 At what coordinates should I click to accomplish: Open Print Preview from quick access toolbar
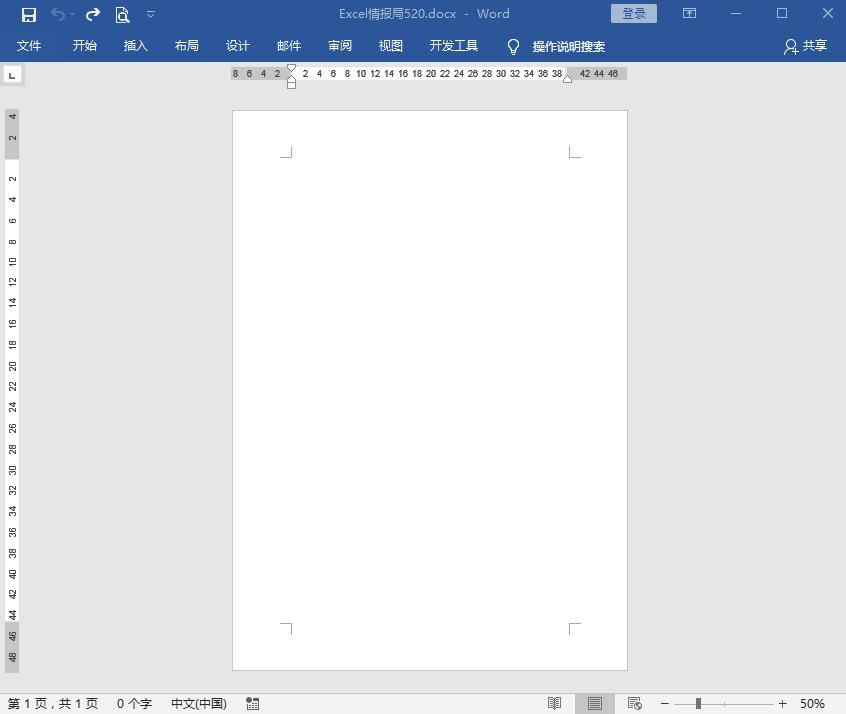click(122, 14)
